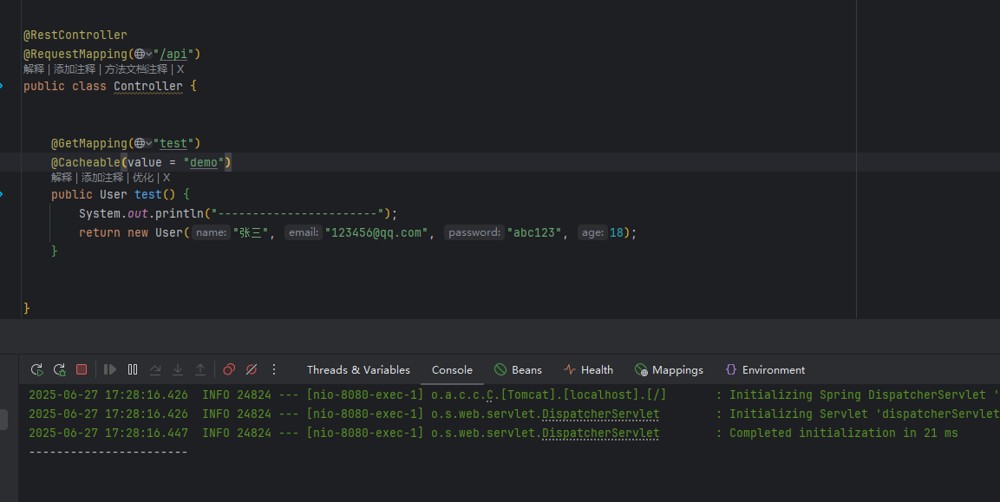Place cursor on the Controller class name
This screenshot has height=502, width=1000.
148,86
